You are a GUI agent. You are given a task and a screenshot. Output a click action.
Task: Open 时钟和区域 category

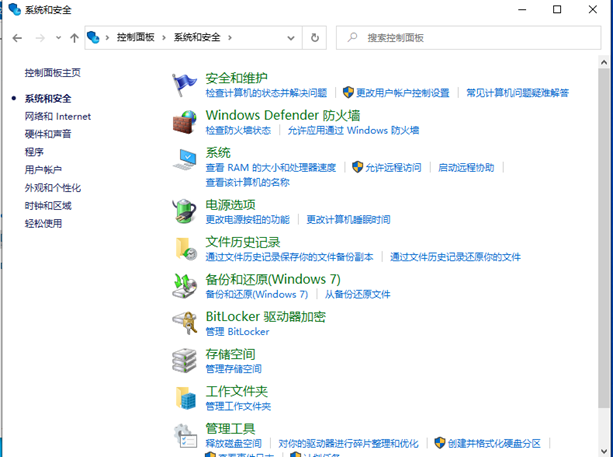pyautogui.click(x=48, y=206)
